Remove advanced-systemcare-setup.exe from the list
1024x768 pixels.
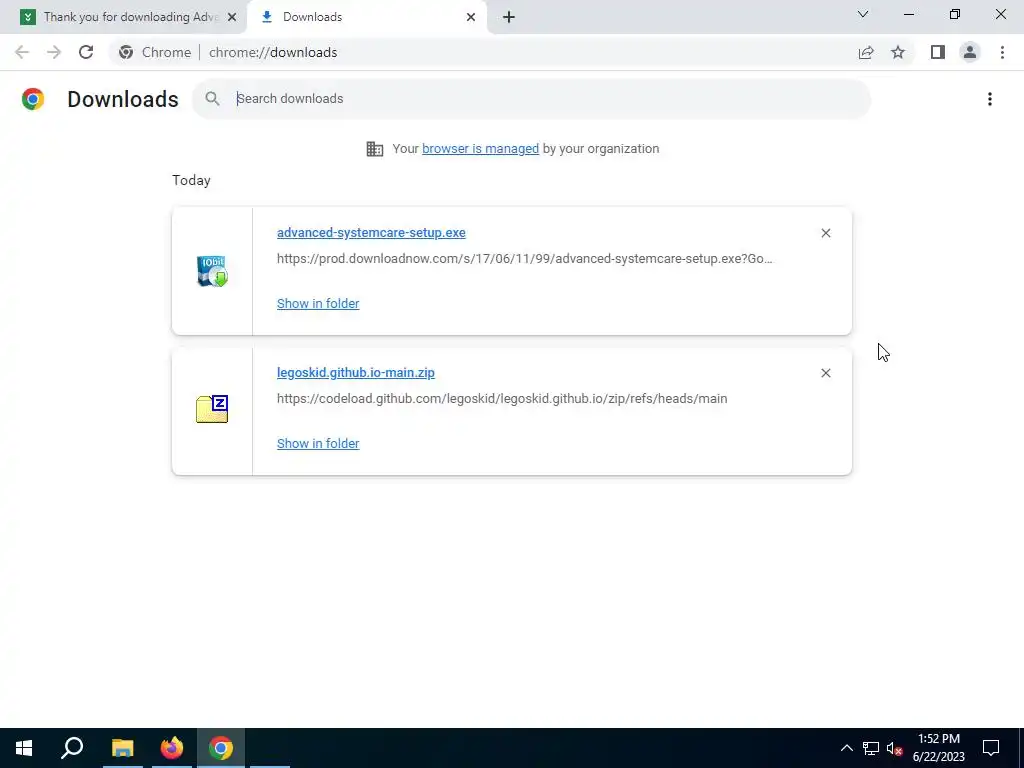(x=825, y=233)
